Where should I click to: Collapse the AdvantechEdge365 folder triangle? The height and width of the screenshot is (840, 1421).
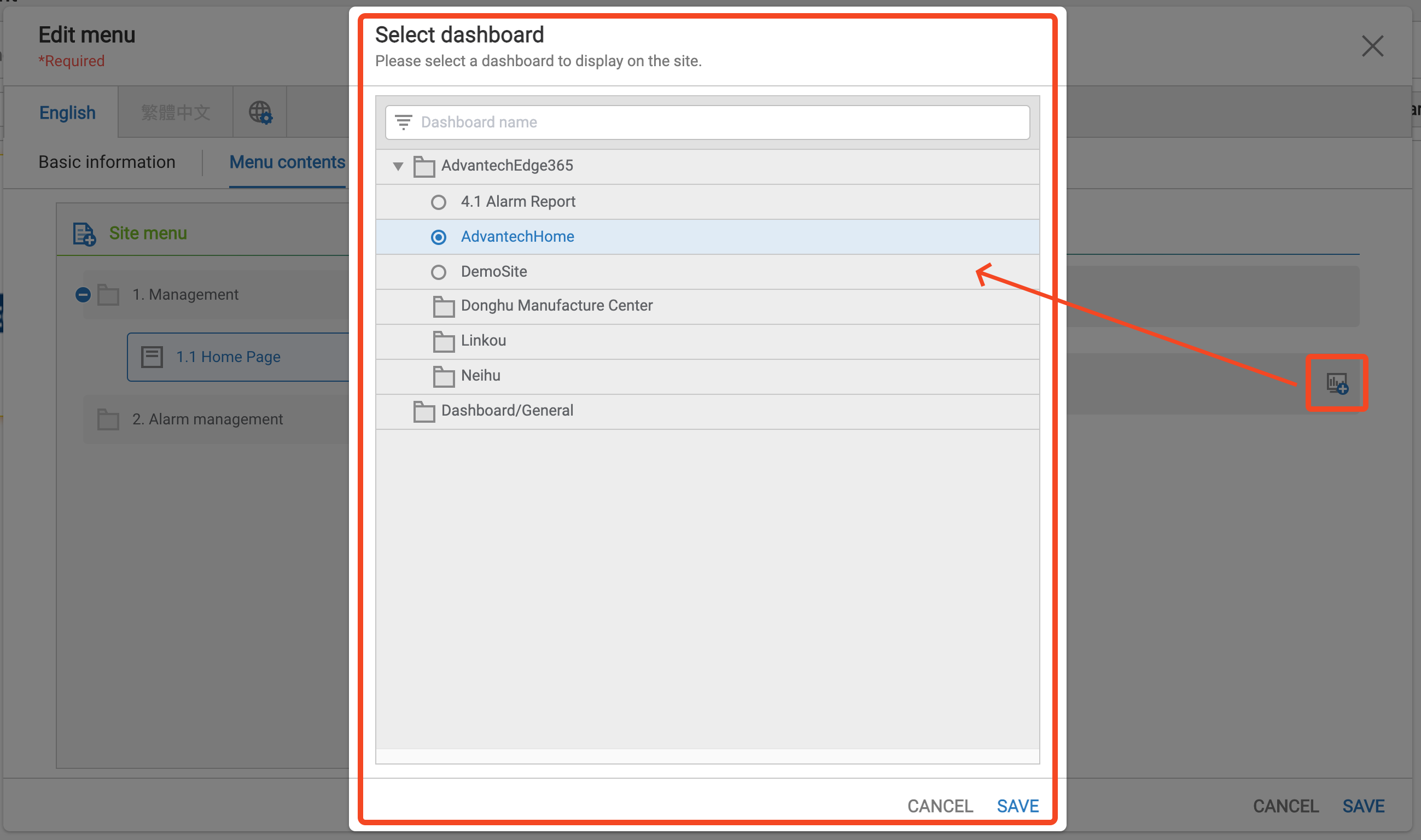pyautogui.click(x=398, y=166)
